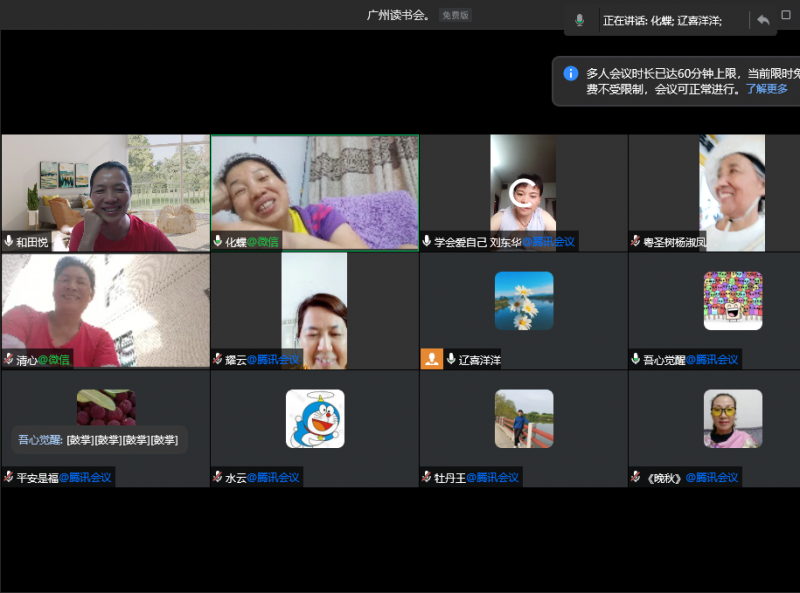Click the 《晚秋》 participant avatar
The image size is (800, 593).
(732, 418)
